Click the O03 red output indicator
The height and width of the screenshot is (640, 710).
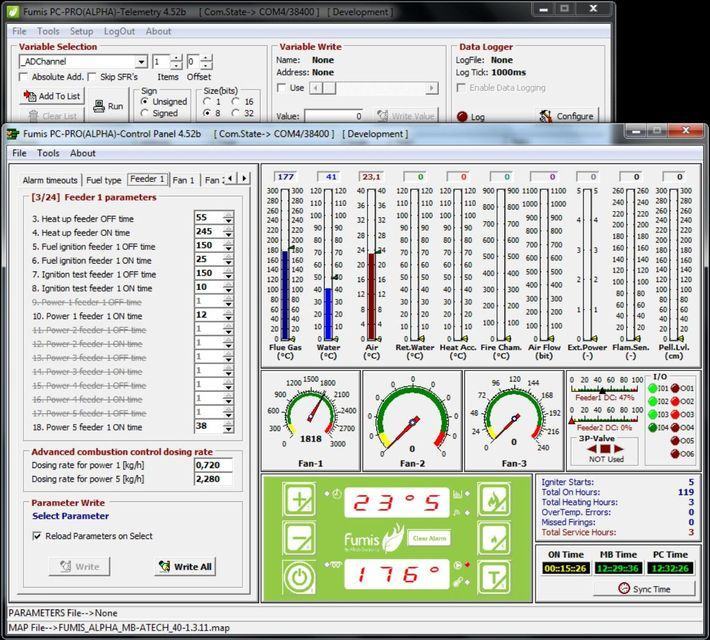[675, 414]
